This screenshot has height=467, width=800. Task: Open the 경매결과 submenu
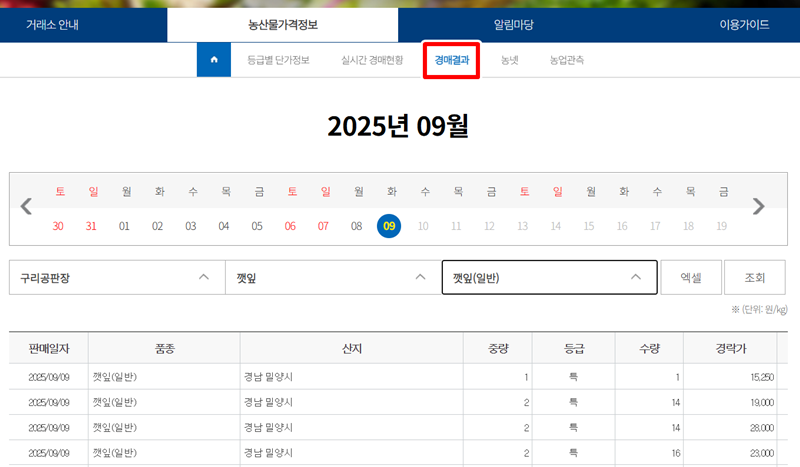point(452,60)
